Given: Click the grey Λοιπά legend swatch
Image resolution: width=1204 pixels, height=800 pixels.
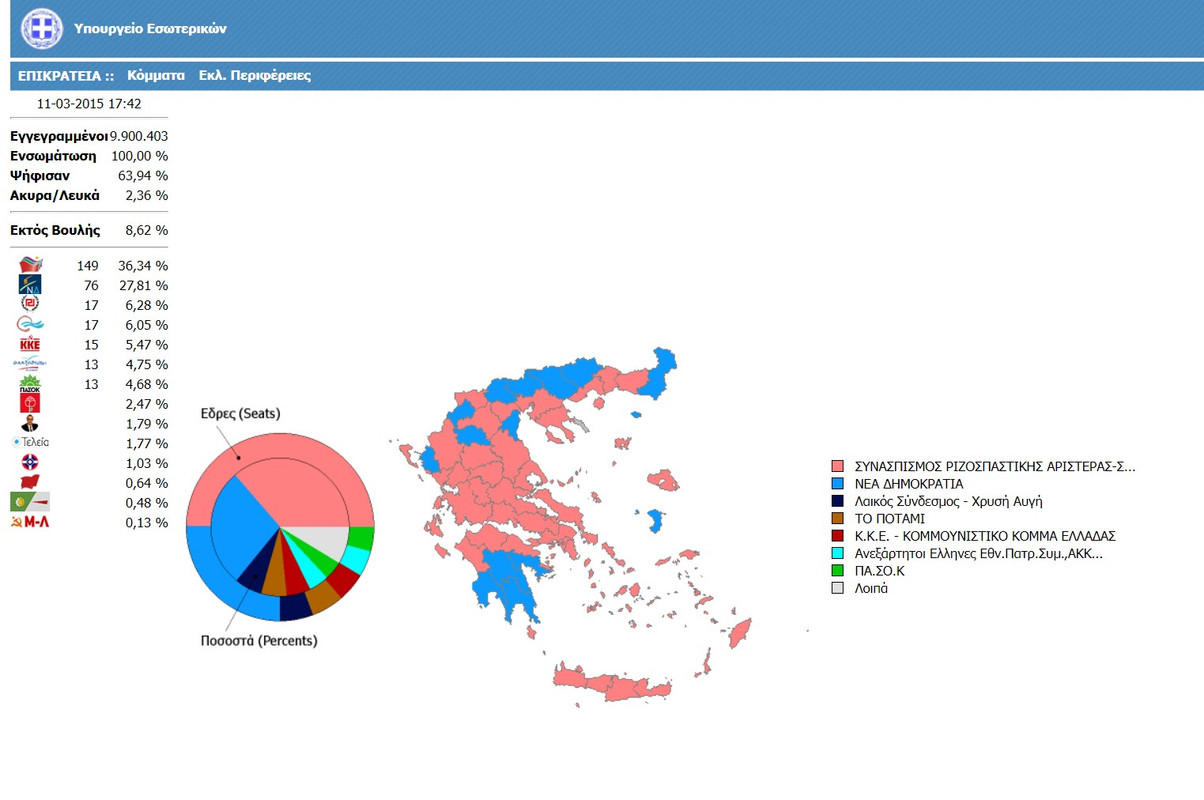Looking at the screenshot, I should 838,589.
